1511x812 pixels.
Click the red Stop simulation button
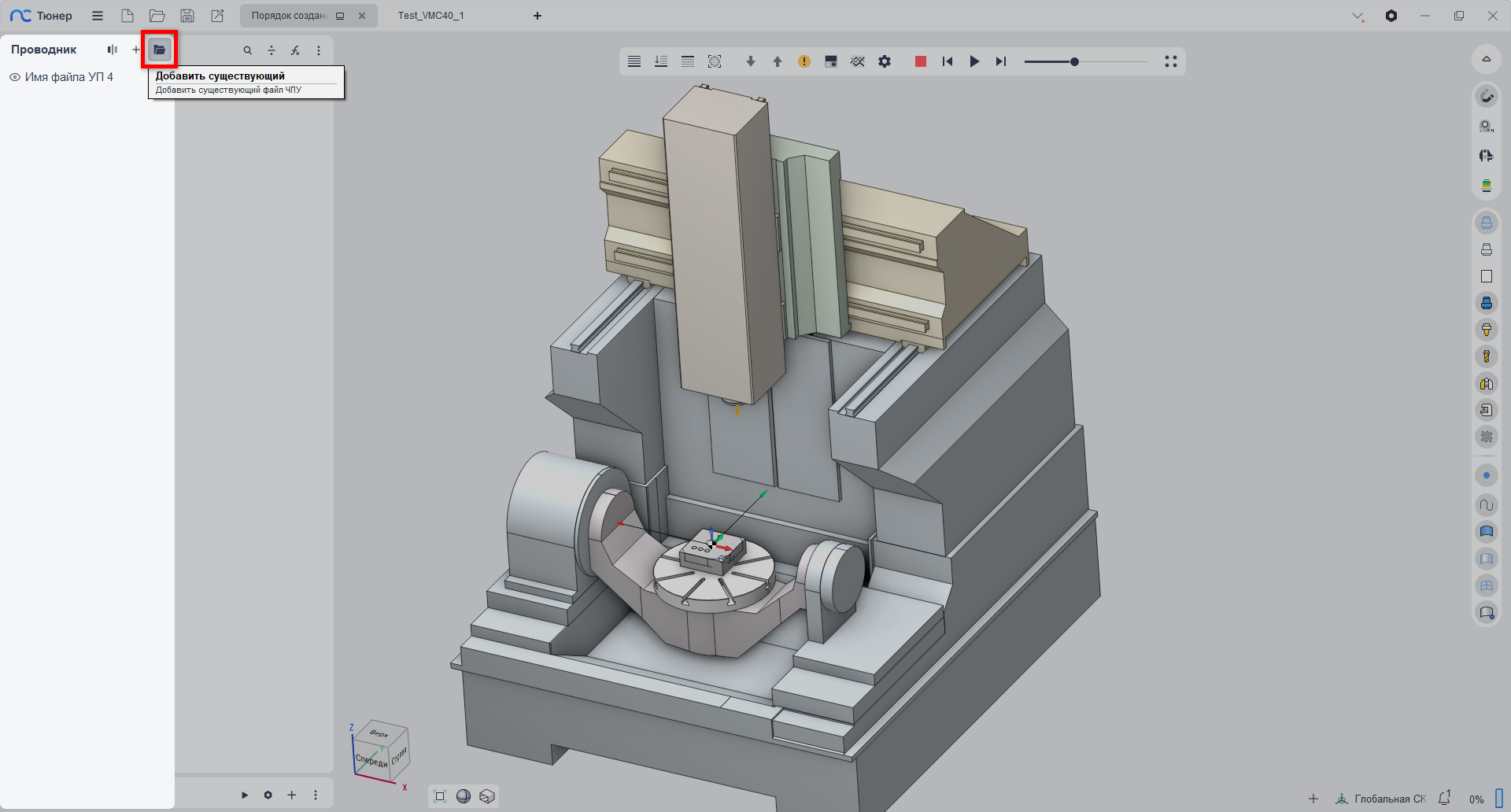[x=920, y=61]
